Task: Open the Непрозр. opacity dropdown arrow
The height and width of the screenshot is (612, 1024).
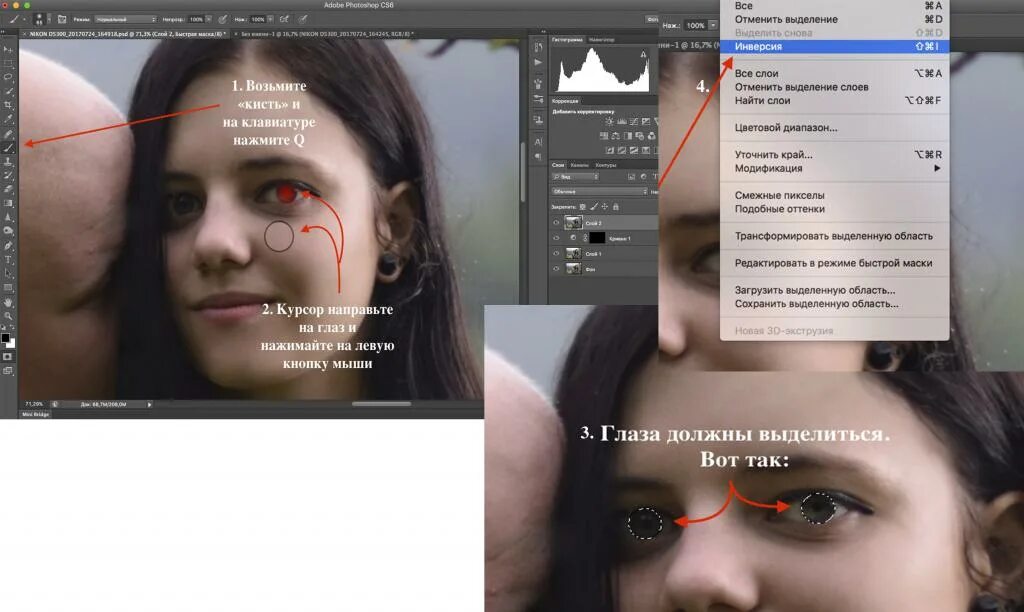Action: coord(209,20)
